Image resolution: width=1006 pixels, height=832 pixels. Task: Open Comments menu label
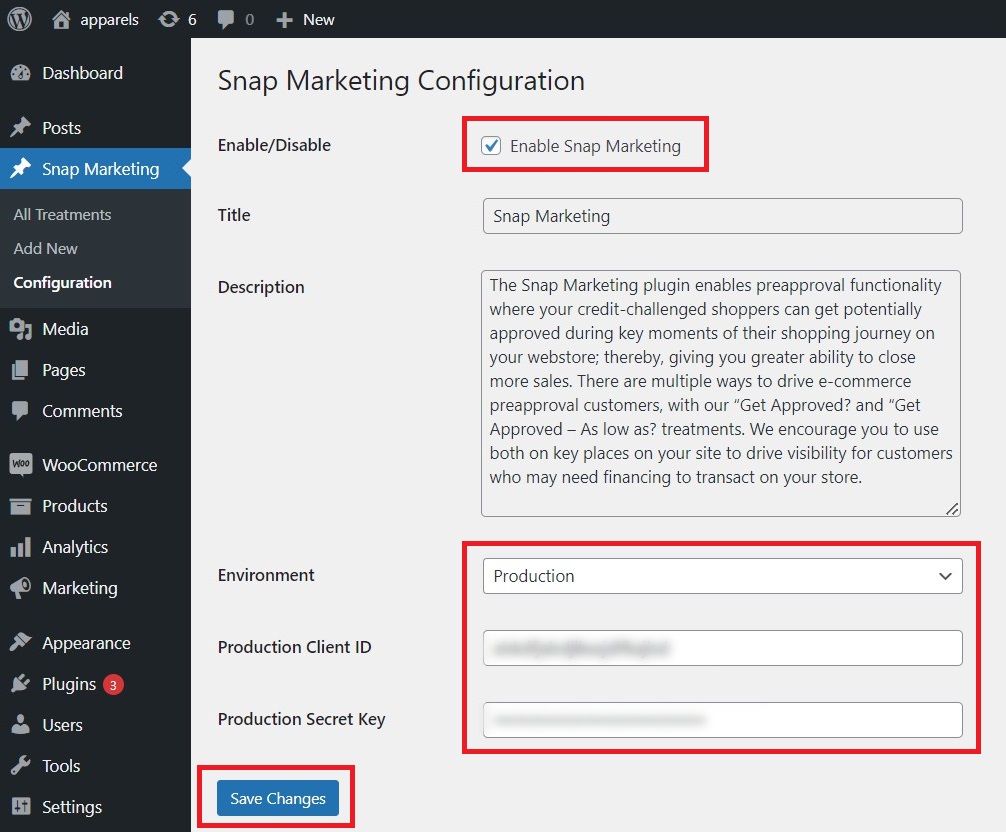coord(82,411)
